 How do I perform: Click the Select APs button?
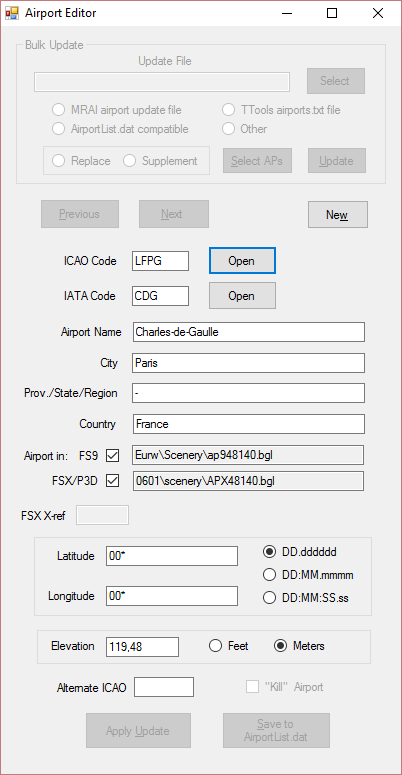257,161
